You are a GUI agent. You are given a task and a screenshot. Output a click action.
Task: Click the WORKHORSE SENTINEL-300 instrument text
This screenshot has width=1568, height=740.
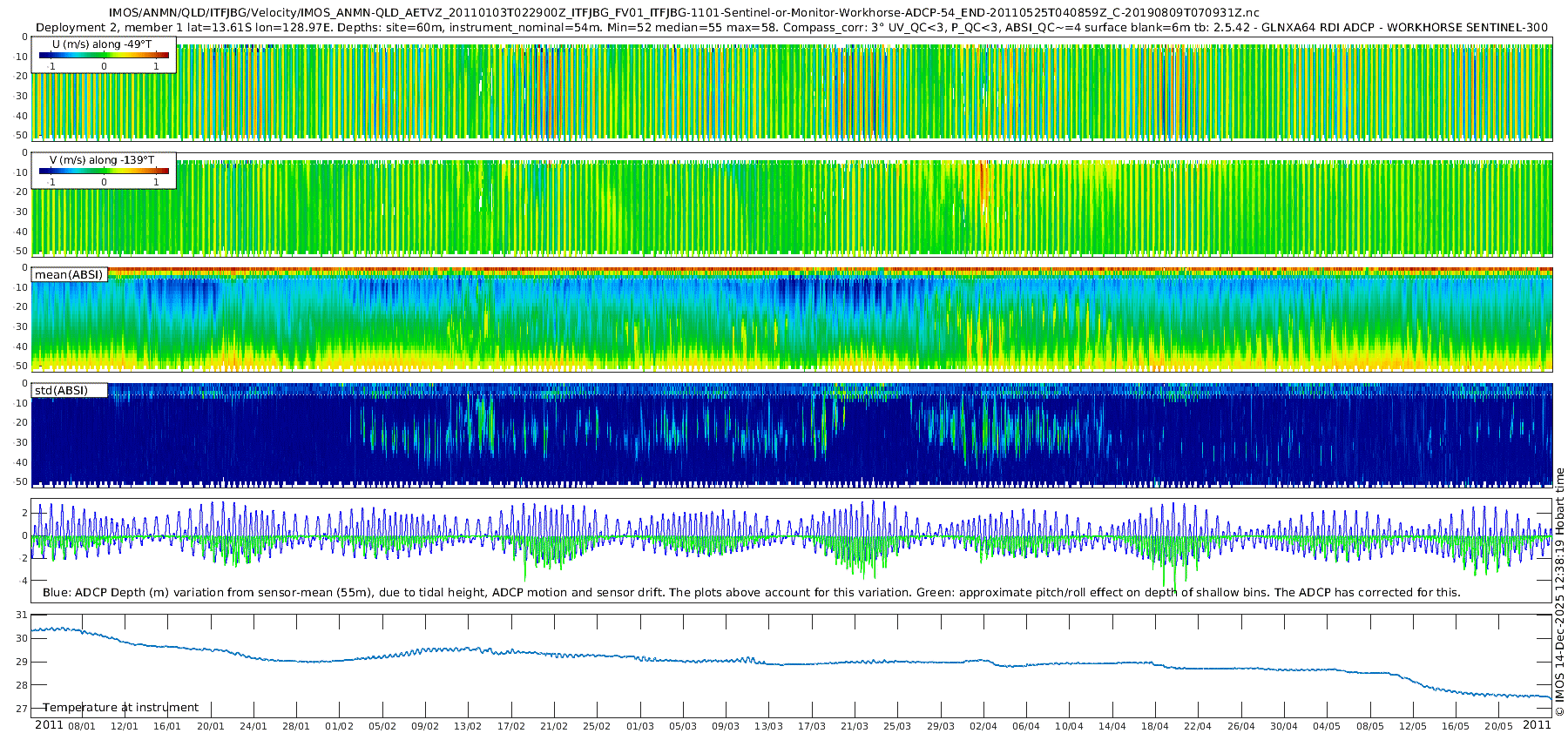pos(1467,27)
